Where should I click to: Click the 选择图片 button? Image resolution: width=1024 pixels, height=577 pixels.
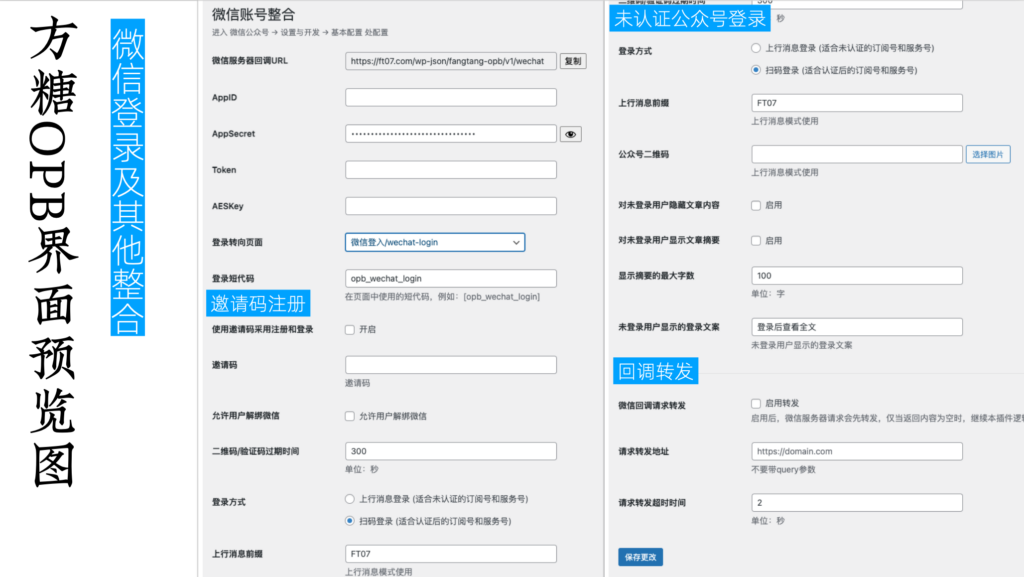tap(988, 155)
